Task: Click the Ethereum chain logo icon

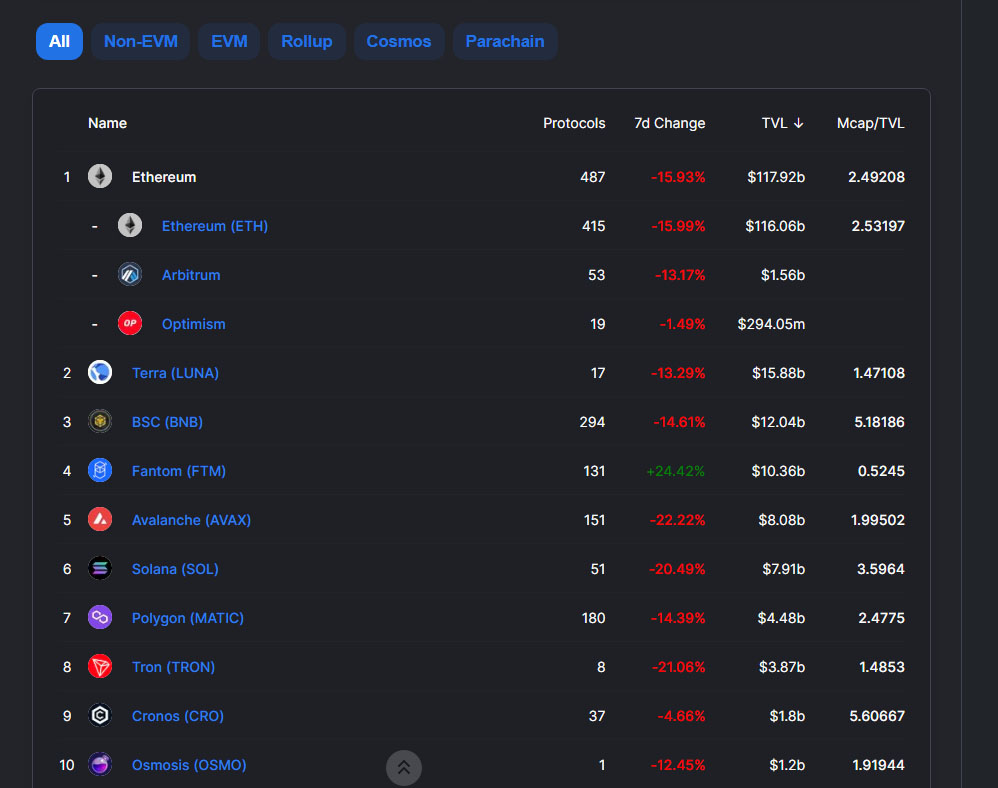Action: [x=100, y=176]
